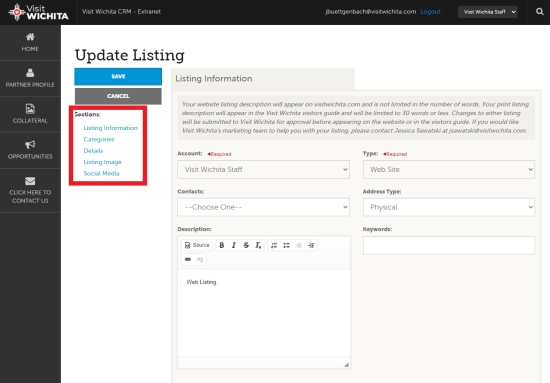The width and height of the screenshot is (550, 383).
Task: Click into the Keywords input field
Action: [449, 245]
